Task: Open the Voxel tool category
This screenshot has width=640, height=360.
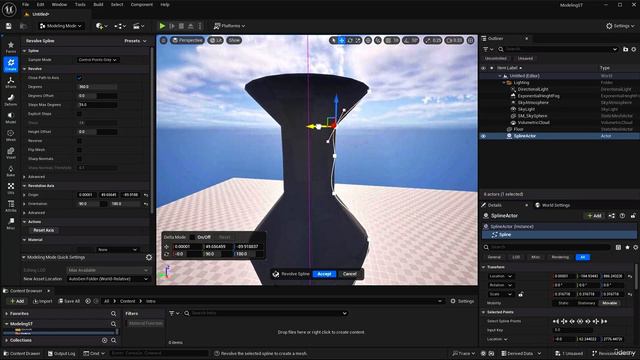Action: [x=11, y=153]
